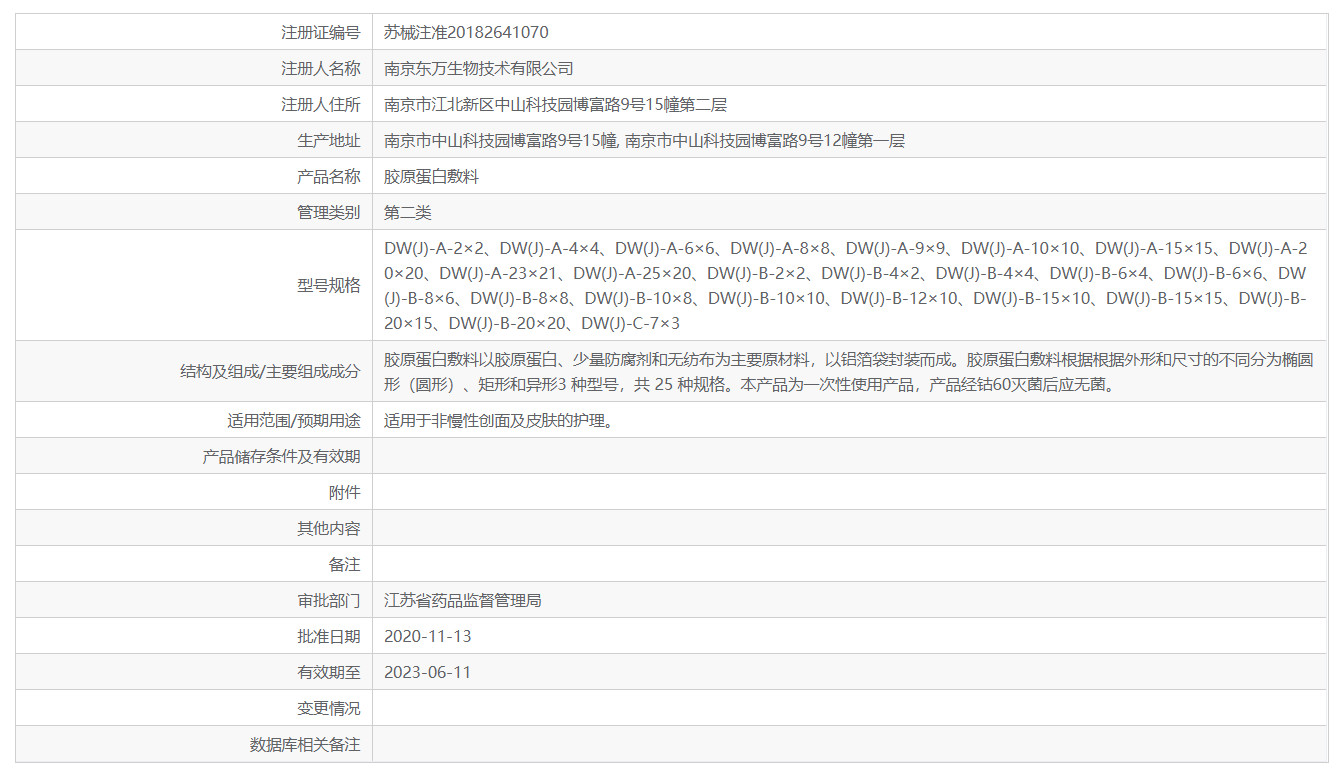Select registration number 苏械注准20182641070
Screen dimensions: 1342x773
[466, 32]
